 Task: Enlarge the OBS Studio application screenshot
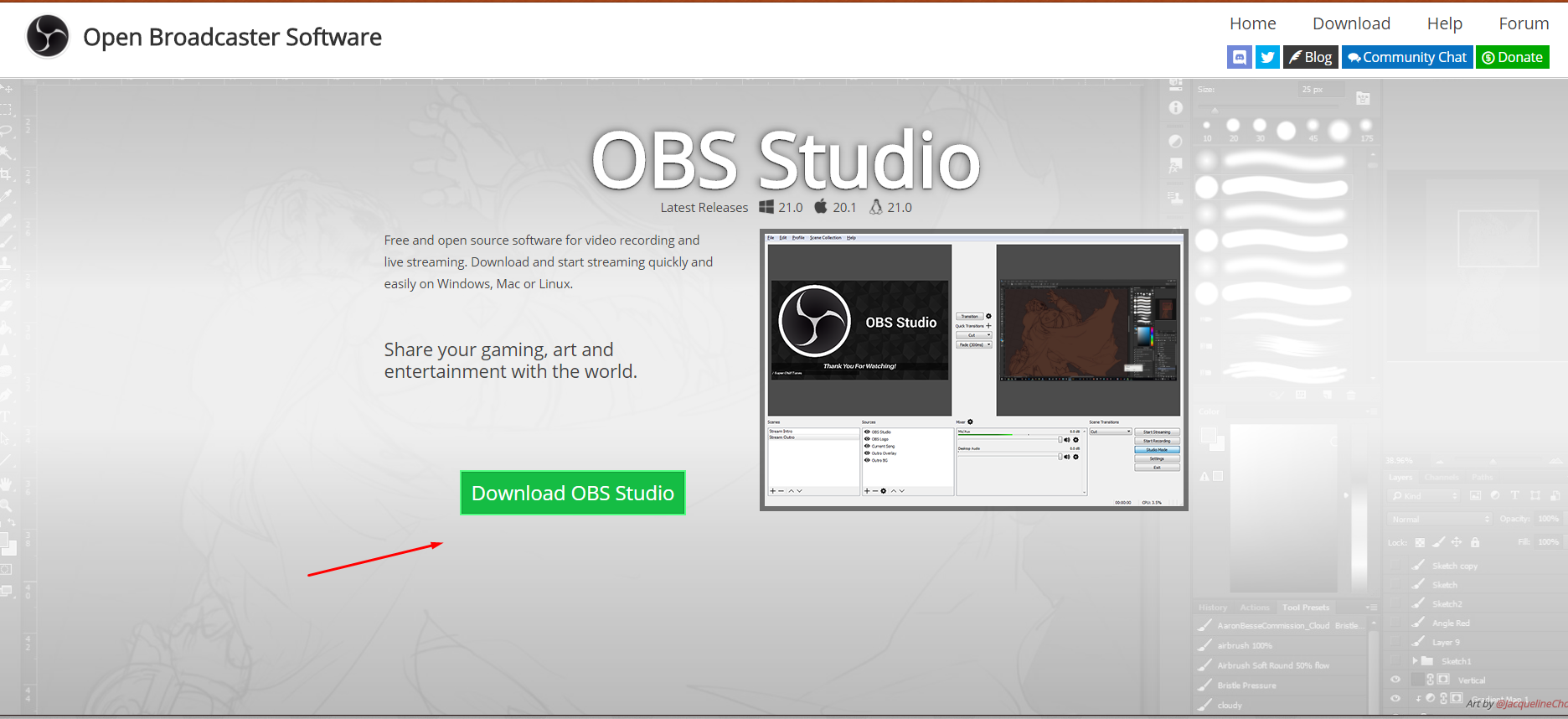tap(974, 370)
